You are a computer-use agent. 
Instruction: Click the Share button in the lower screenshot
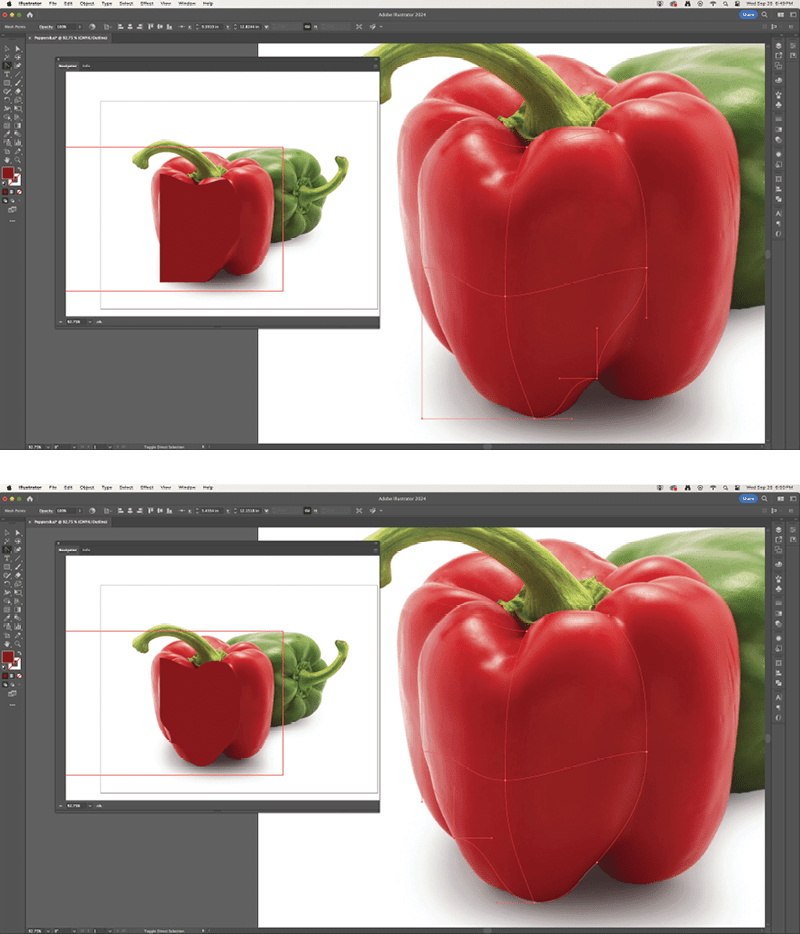[748, 499]
